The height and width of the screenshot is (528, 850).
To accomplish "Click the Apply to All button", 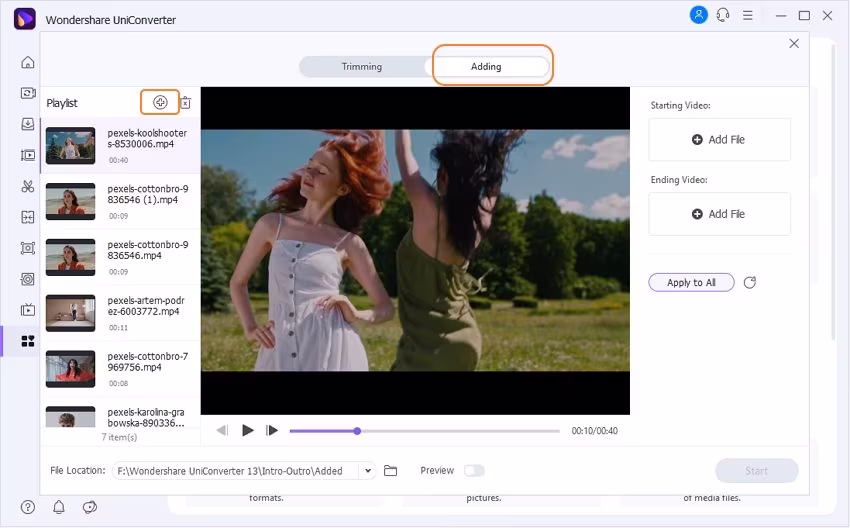I will [x=691, y=282].
